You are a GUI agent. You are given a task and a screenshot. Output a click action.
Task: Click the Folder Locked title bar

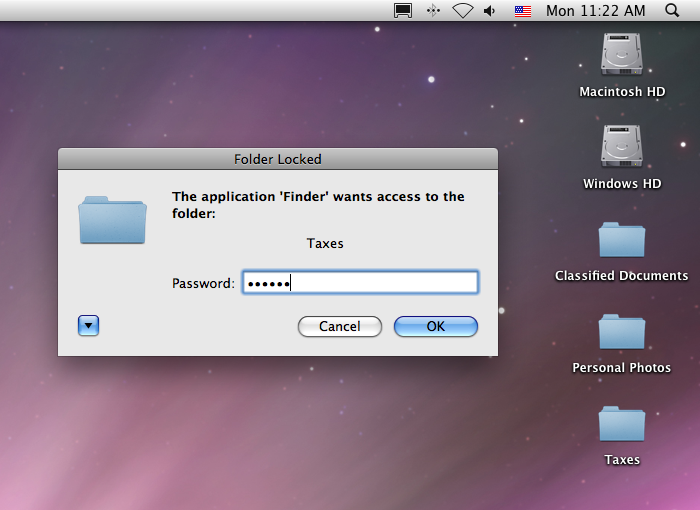pyautogui.click(x=278, y=159)
